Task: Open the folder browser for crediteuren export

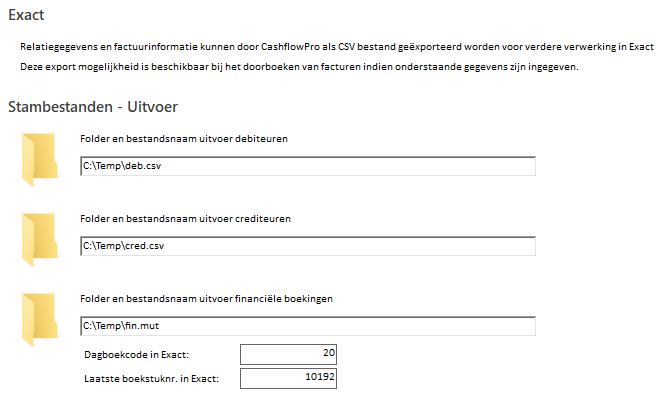Action: pyautogui.click(x=40, y=239)
